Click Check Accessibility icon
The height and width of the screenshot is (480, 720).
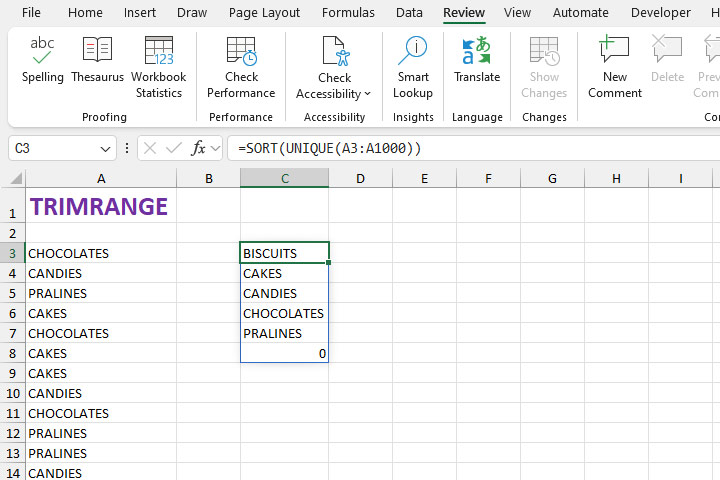tap(336, 51)
